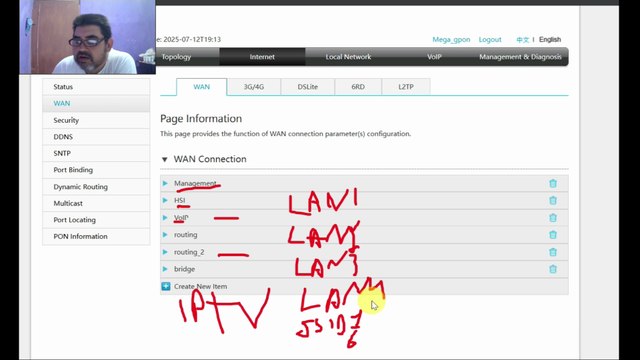Delete the HSI connection using its trash icon
640x360 pixels.
click(x=553, y=200)
